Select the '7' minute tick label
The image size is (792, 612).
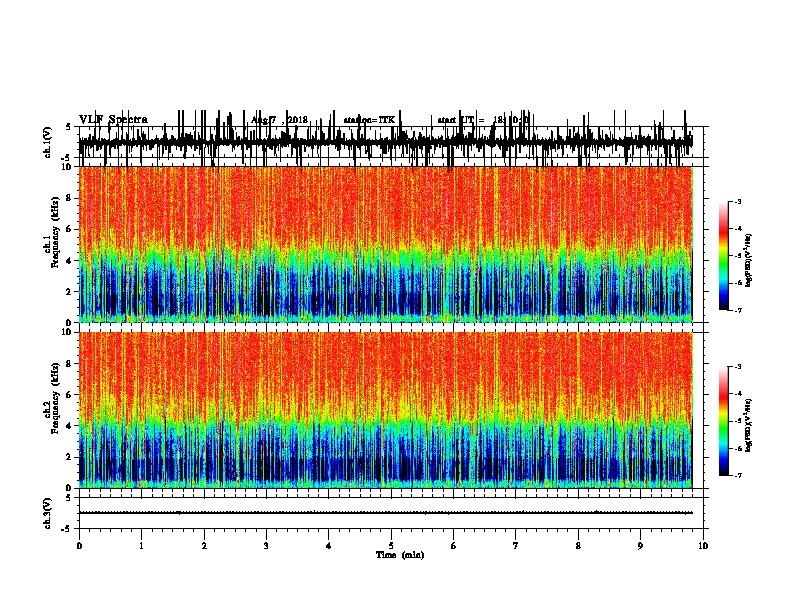[x=516, y=546]
